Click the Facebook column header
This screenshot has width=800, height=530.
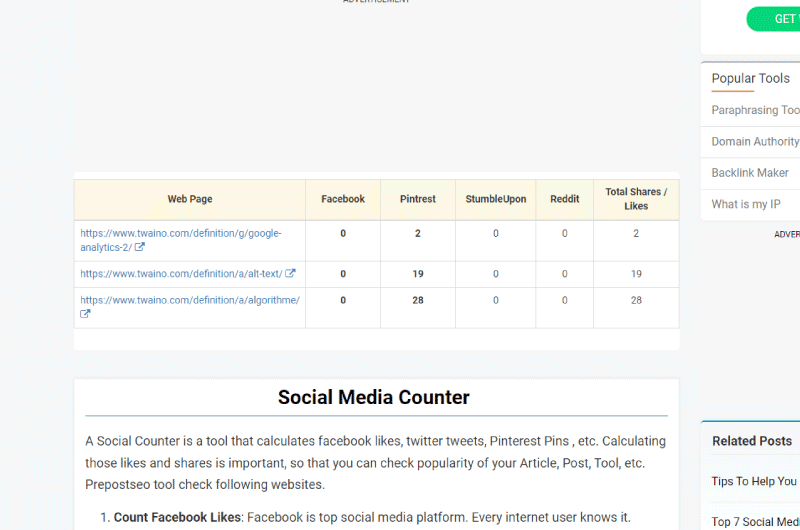click(343, 199)
